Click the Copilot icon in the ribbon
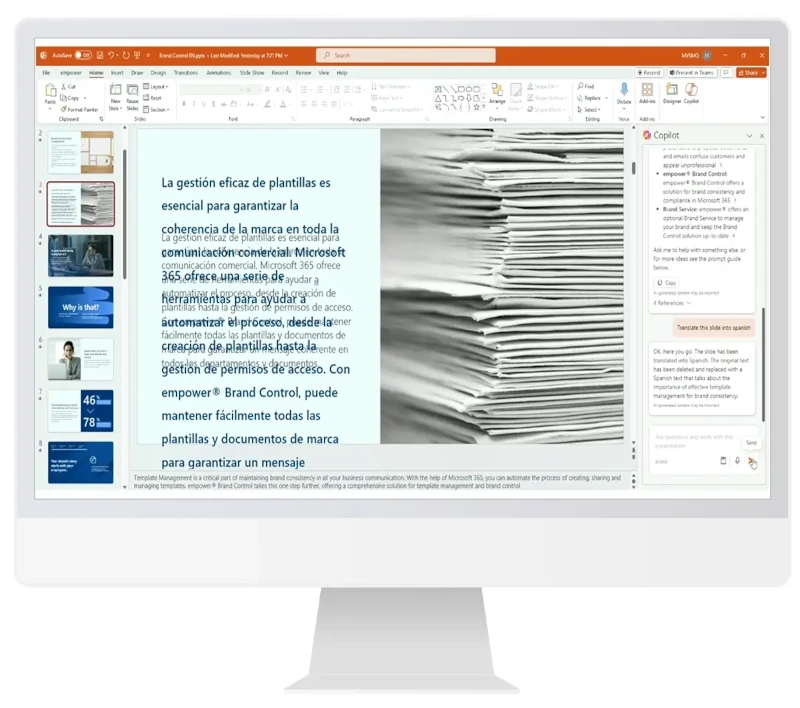Viewport: 800px width, 708px height. pyautogui.click(x=691, y=93)
